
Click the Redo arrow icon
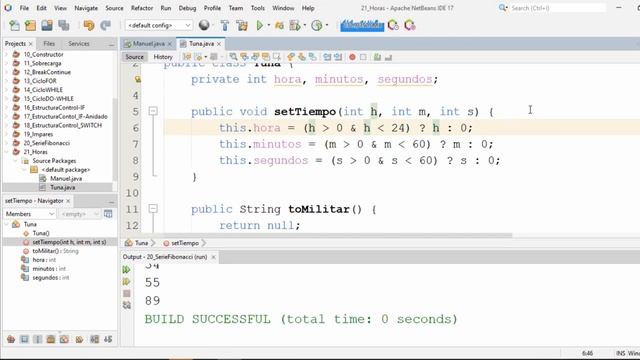click(x=106, y=25)
